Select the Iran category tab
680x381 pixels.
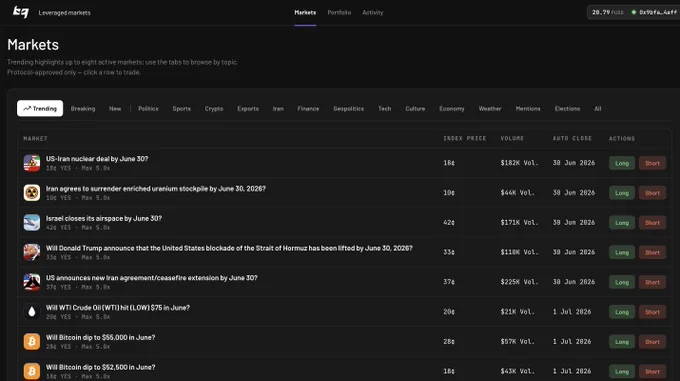[278, 108]
